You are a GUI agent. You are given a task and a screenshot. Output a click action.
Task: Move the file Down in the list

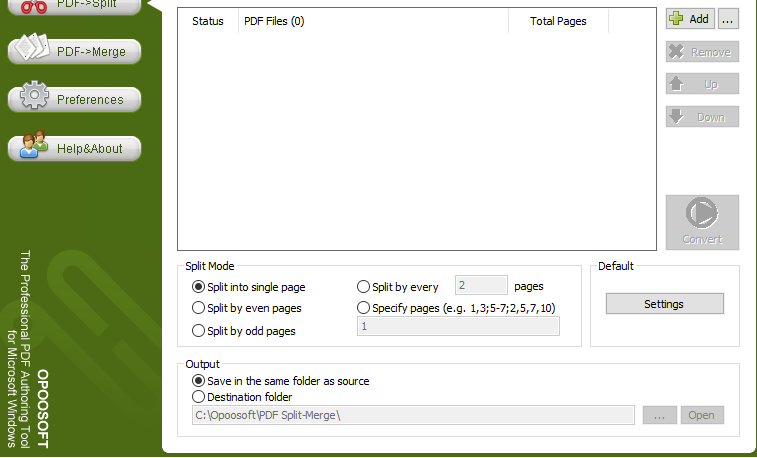702,117
